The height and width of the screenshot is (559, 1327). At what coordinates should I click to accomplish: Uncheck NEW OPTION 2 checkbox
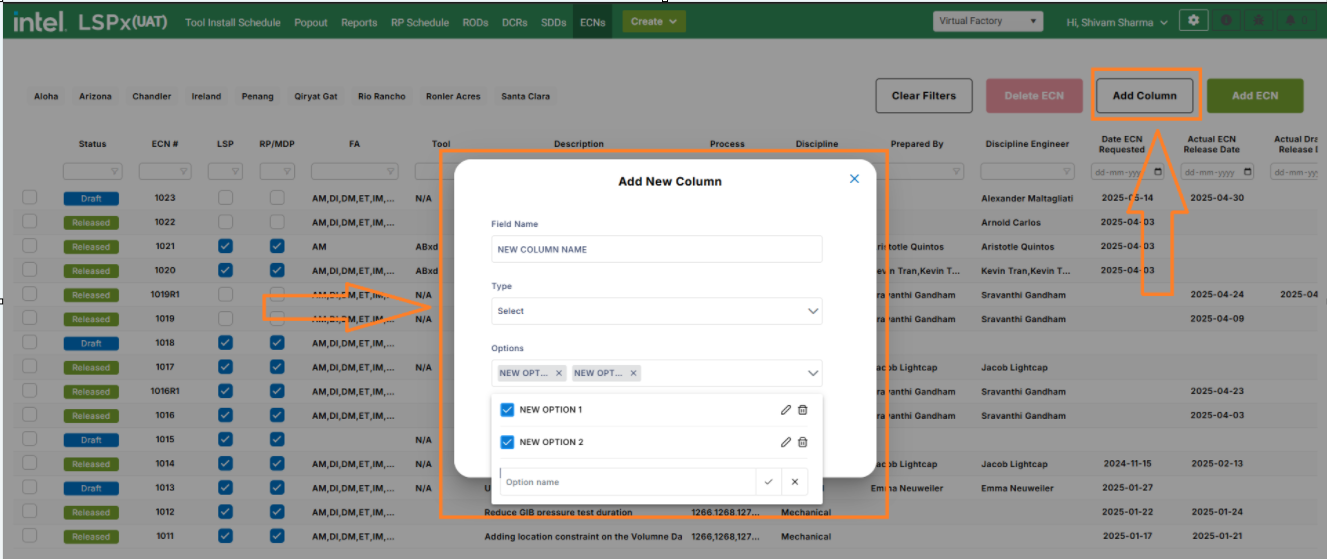507,442
